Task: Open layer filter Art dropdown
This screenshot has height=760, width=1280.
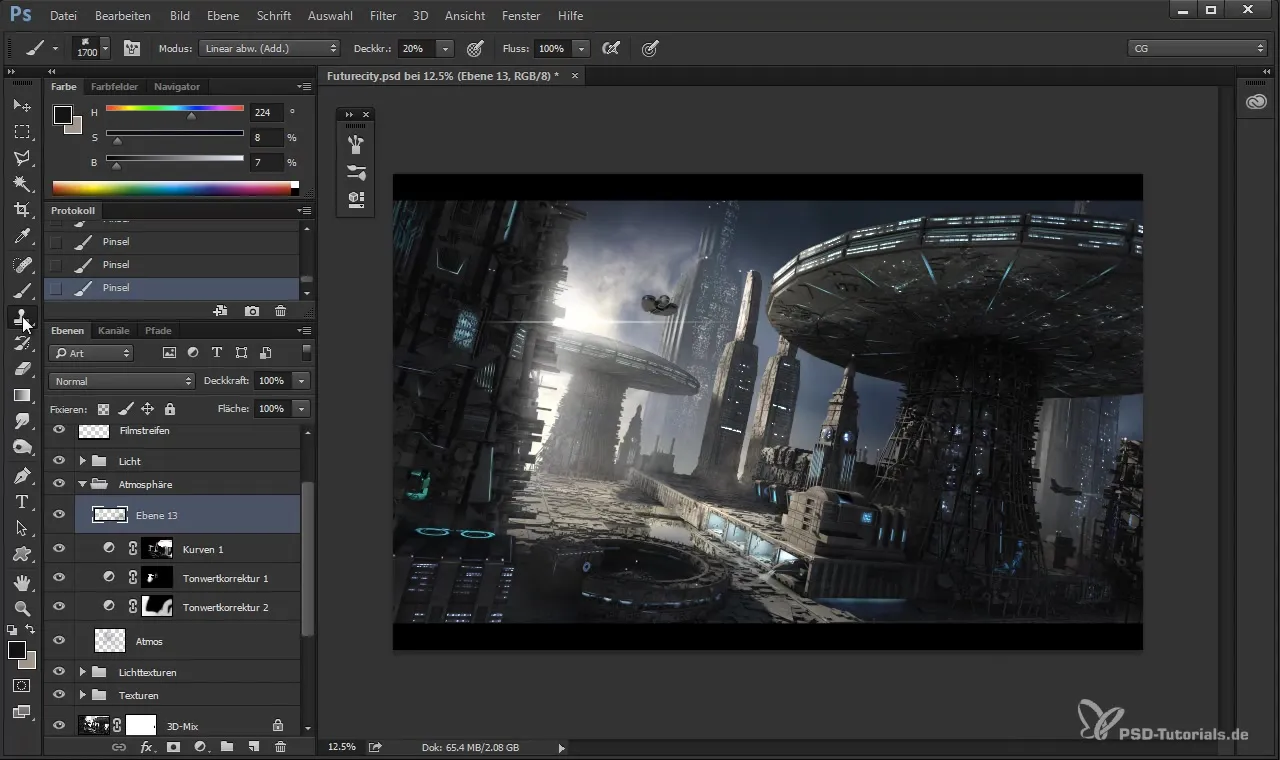Action: [x=91, y=353]
